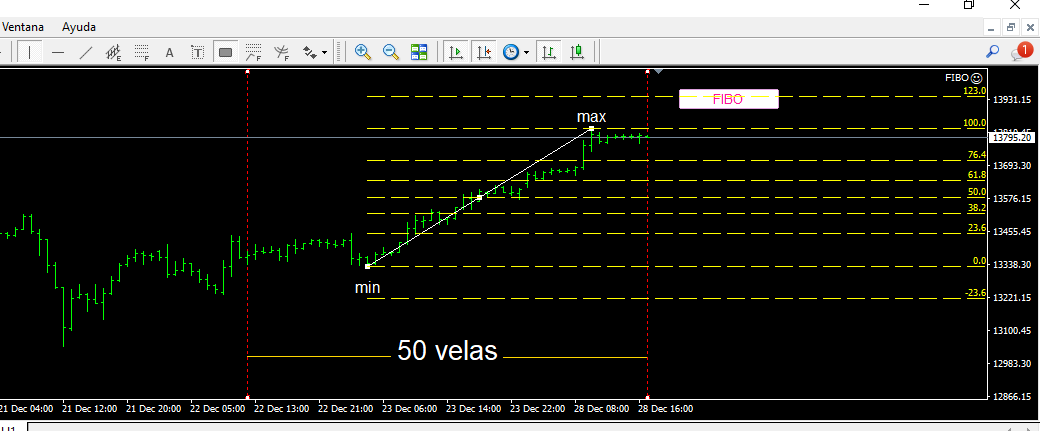Click the 123.0 Fibonacci level label

[x=976, y=91]
